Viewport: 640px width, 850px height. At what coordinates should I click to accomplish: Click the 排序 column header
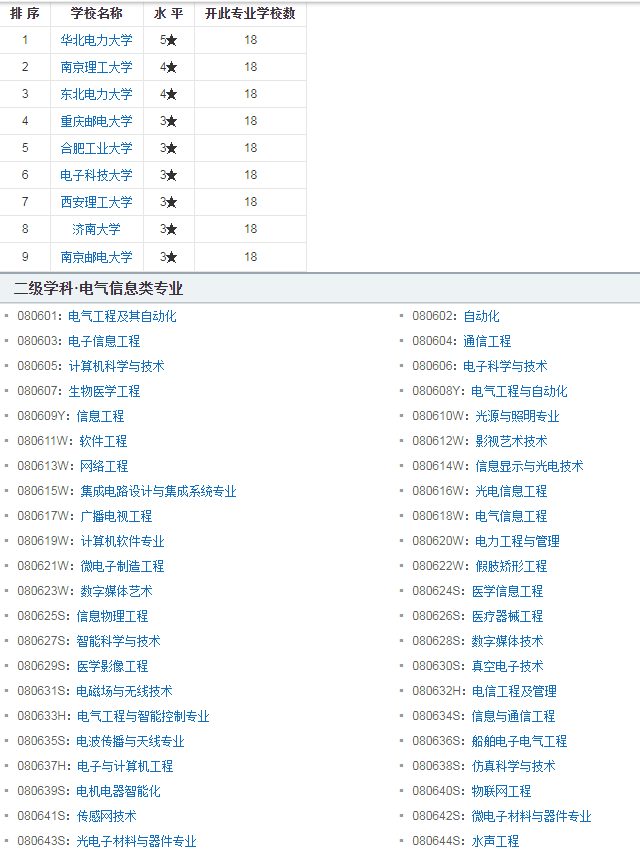coord(25,14)
